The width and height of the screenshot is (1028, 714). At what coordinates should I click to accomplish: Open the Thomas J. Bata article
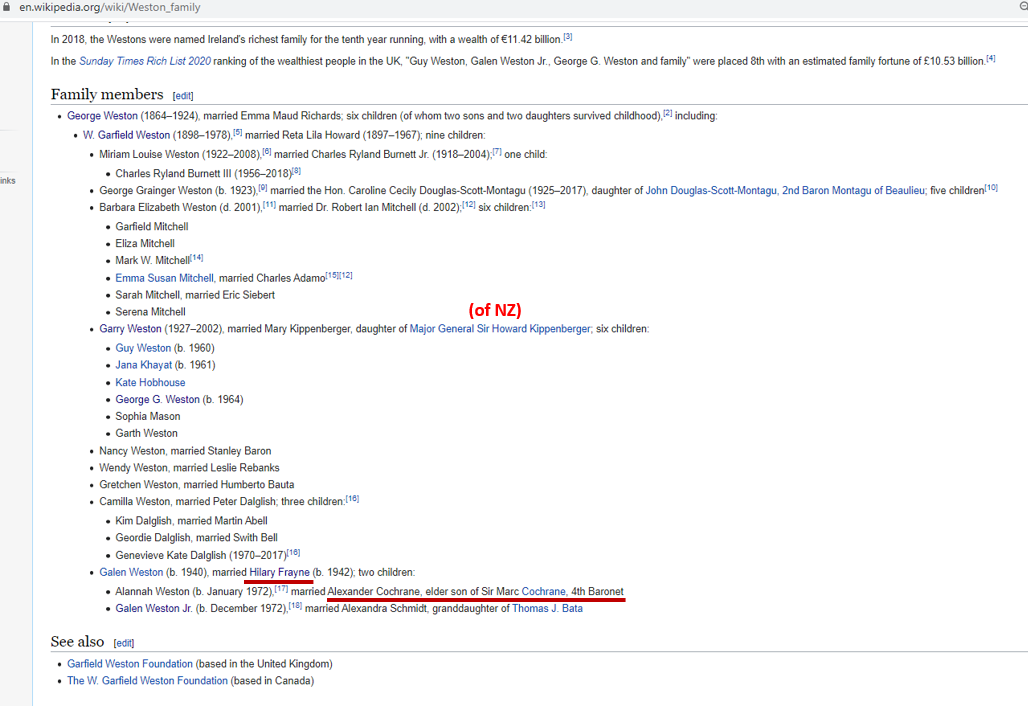point(547,608)
